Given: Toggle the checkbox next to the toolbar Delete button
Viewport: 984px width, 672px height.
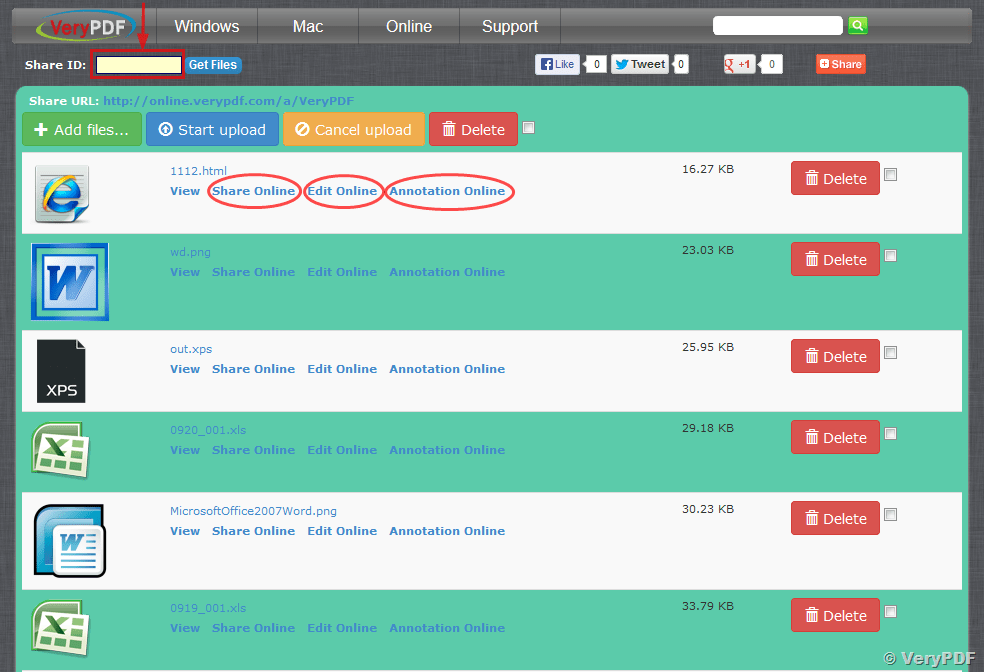Looking at the screenshot, I should (x=529, y=127).
